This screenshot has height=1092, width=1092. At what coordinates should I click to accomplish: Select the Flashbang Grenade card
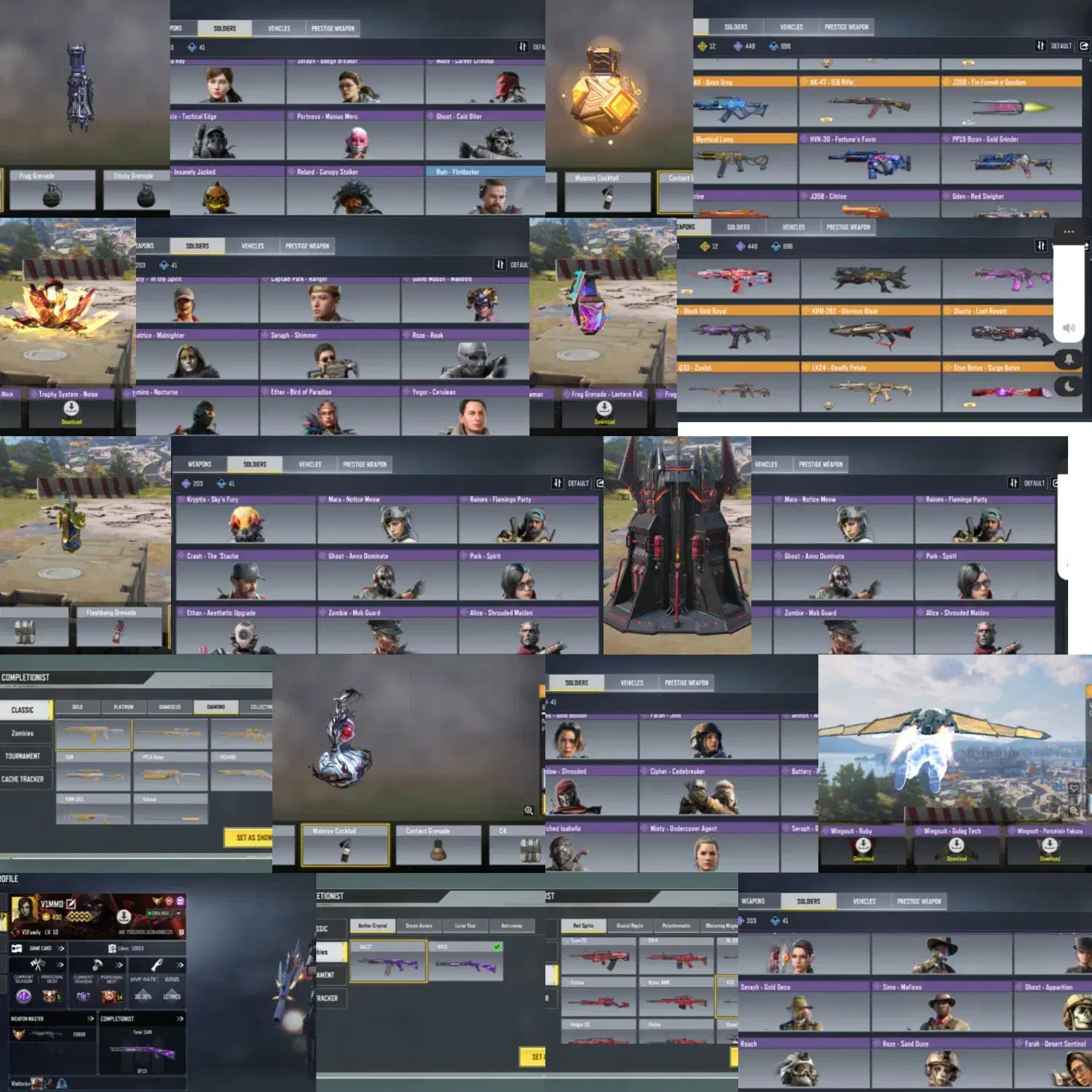[119, 627]
